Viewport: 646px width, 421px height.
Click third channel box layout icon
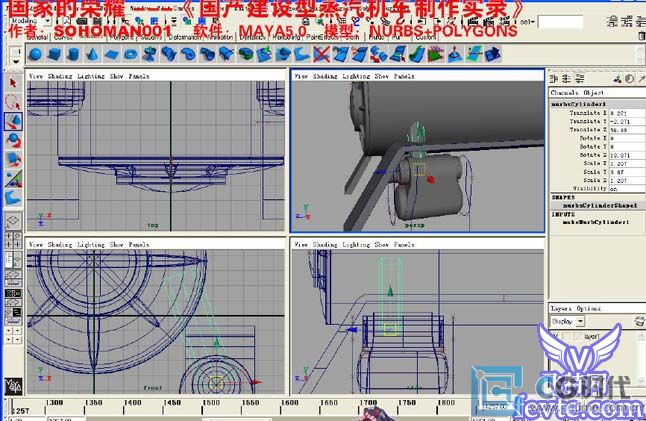pos(580,78)
